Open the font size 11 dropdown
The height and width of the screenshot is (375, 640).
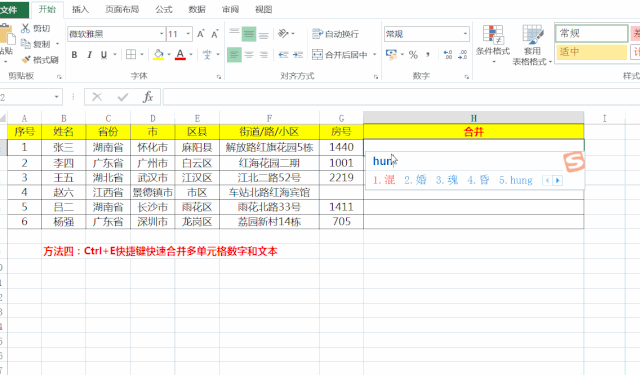click(188, 34)
